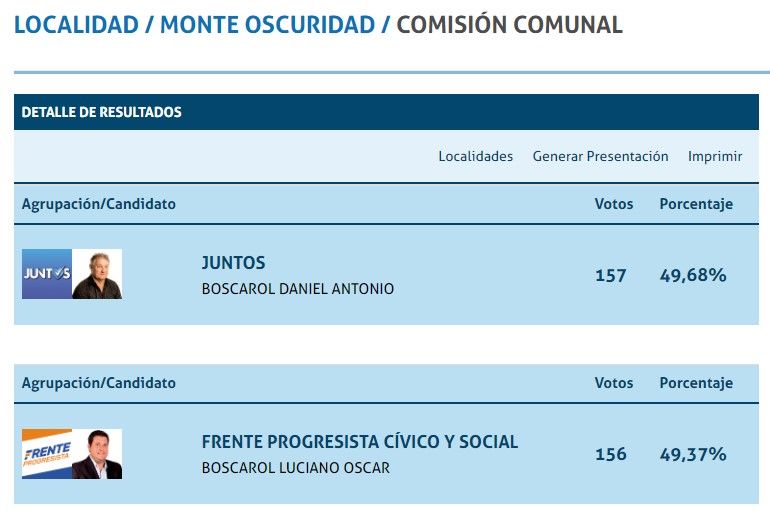Go to the LOCALIDAD breadcrumb
770x514 pixels.
point(76,25)
